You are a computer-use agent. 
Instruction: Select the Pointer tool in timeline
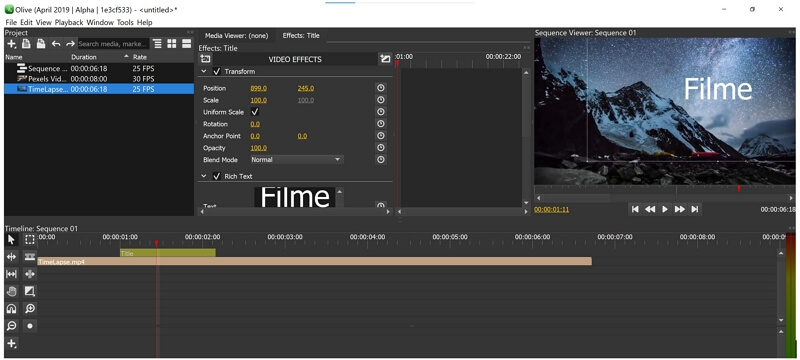click(11, 240)
